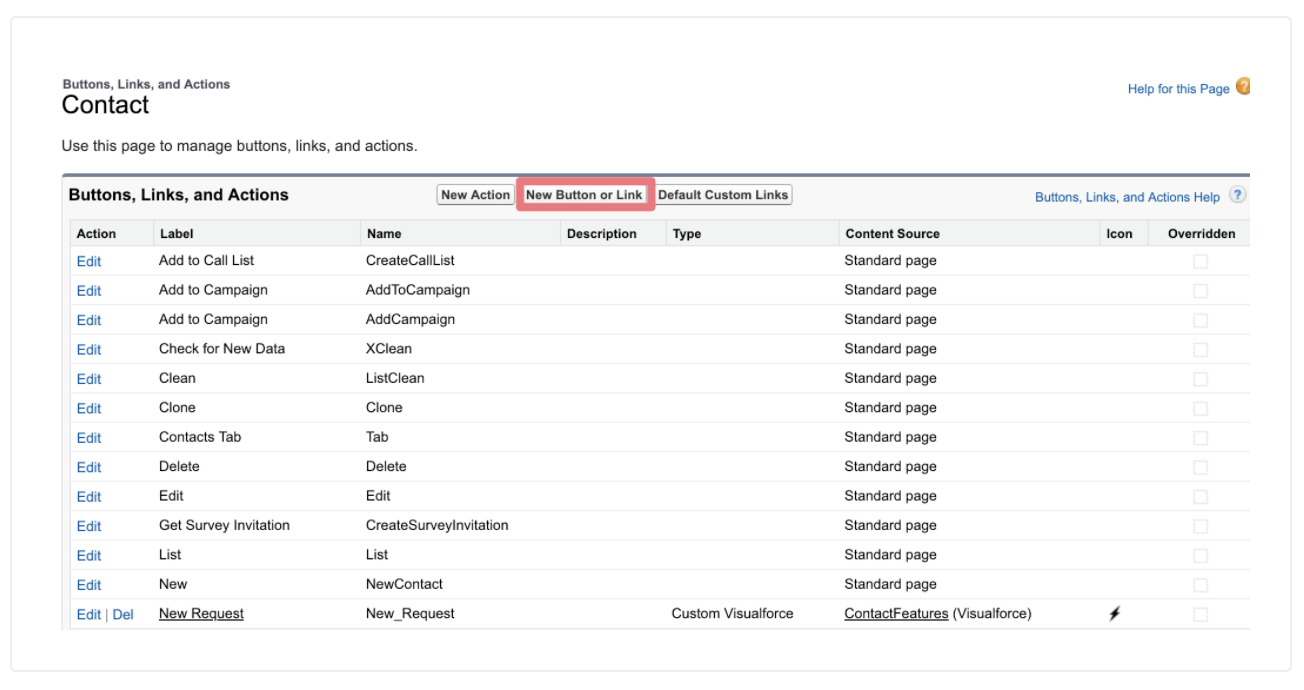Toggle Overridden checkbox for Check for New Data
The height and width of the screenshot is (690, 1304).
click(x=1200, y=350)
